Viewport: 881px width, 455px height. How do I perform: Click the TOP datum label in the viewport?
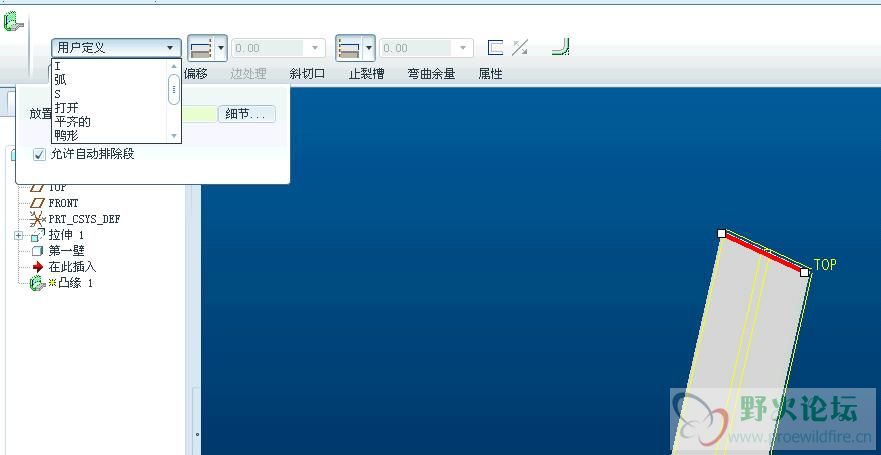click(825, 265)
